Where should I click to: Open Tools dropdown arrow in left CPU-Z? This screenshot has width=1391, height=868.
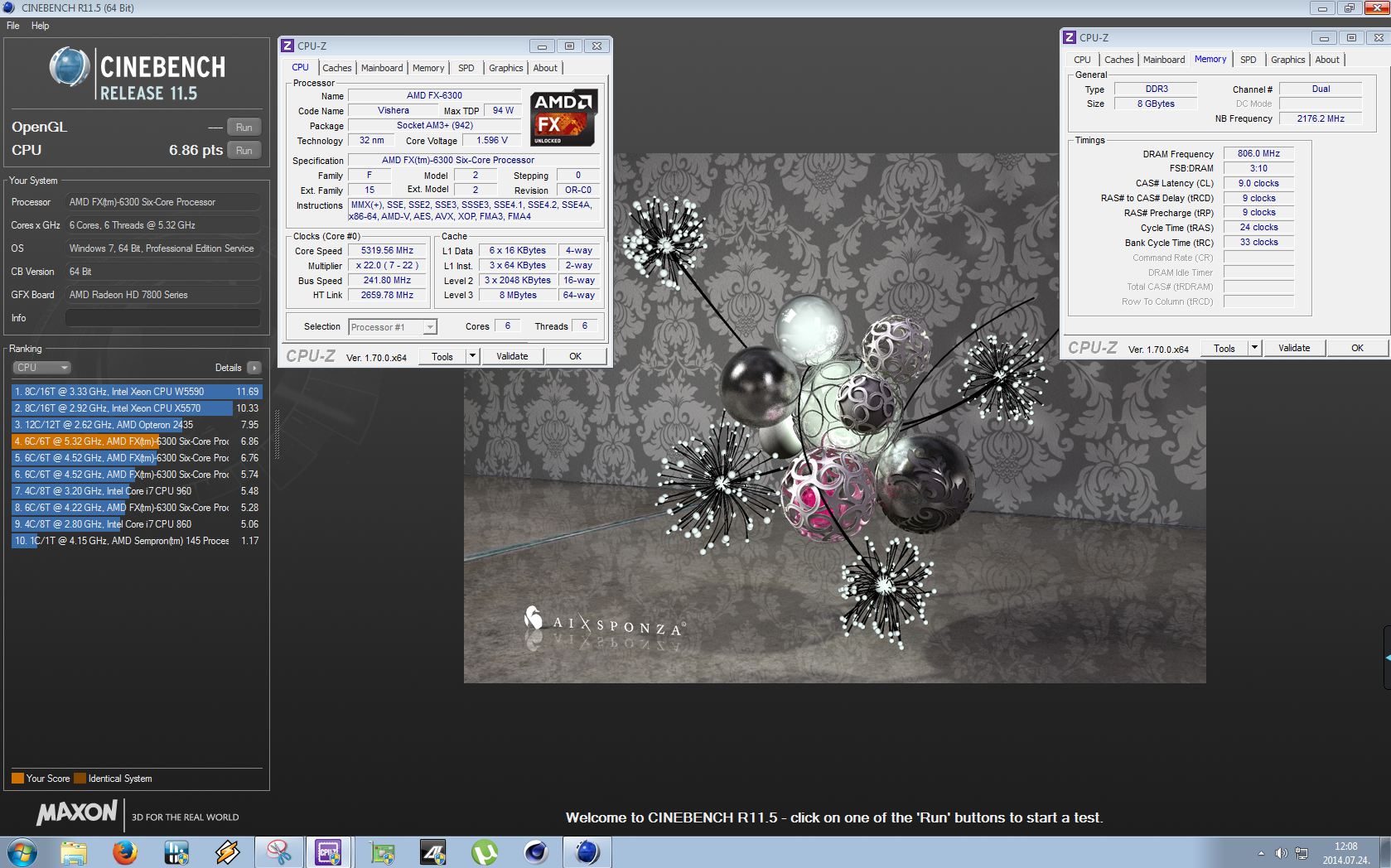pos(472,356)
